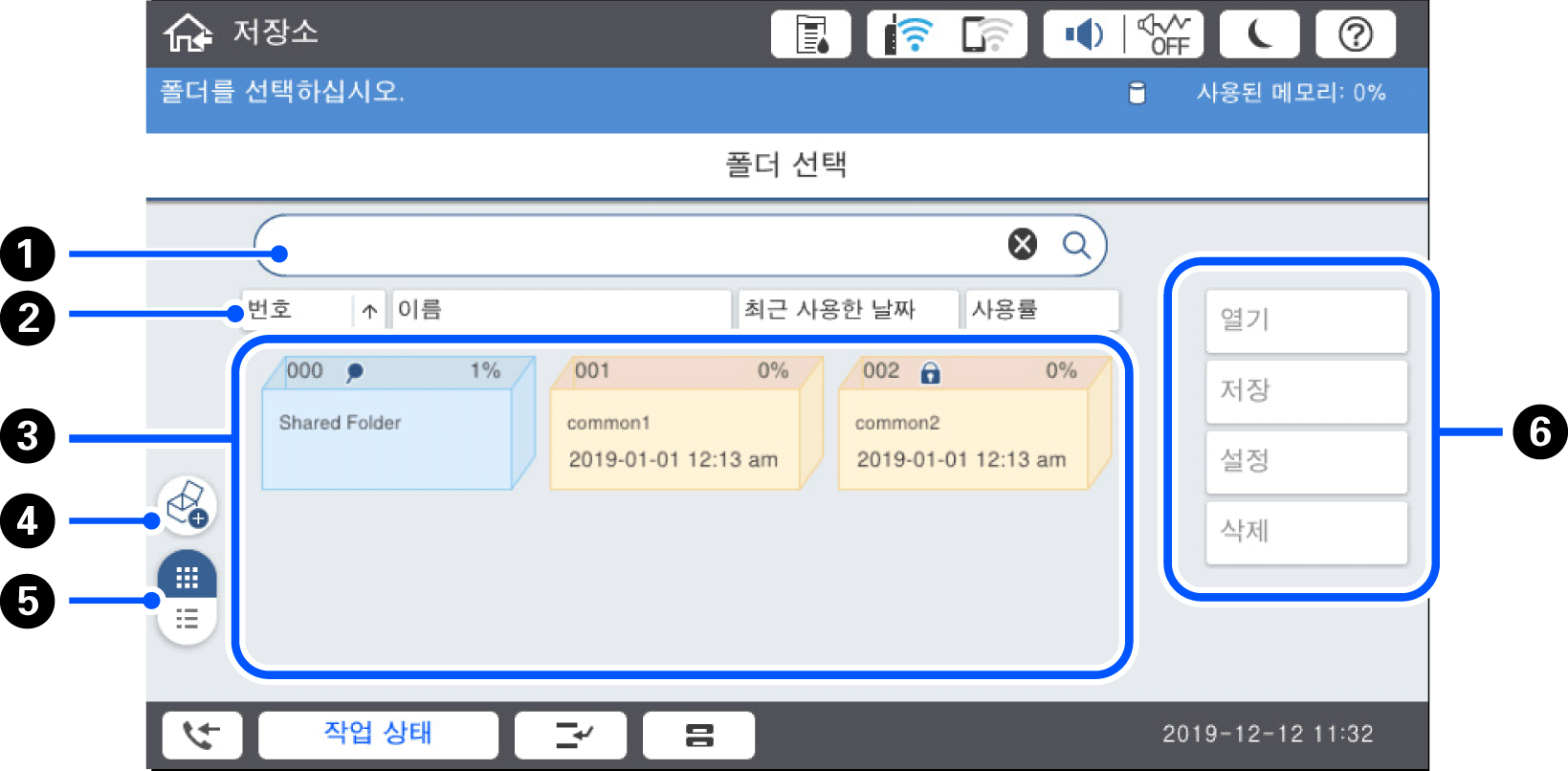The image size is (1568, 771).
Task: Sort by 최근 사용한 날짜 column
Action: (x=847, y=310)
